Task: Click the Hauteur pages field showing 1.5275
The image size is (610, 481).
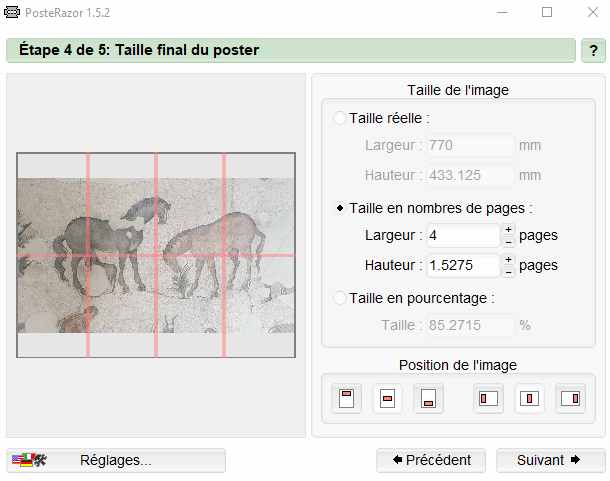Action: click(x=463, y=265)
